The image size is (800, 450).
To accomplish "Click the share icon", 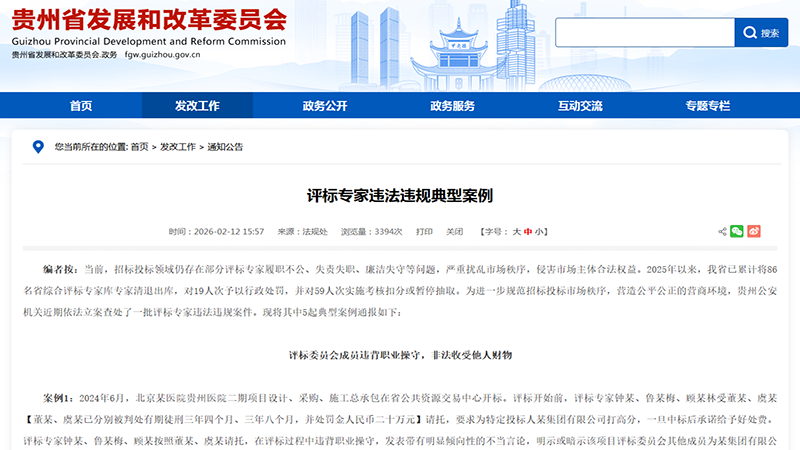I will (x=722, y=232).
